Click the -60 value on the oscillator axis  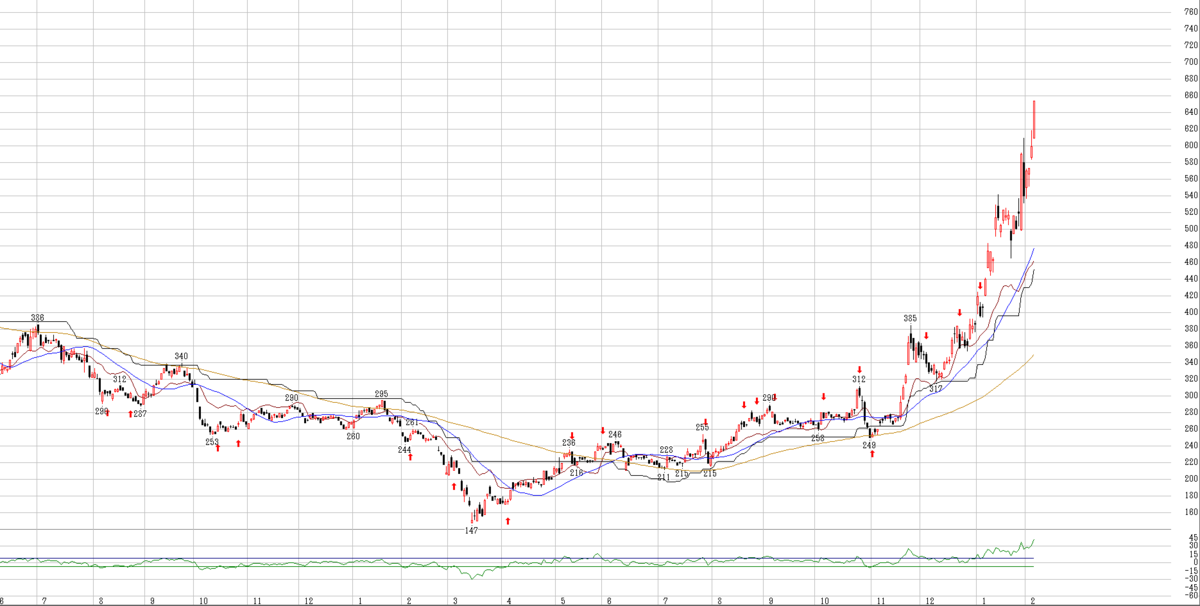[x=1191, y=594]
